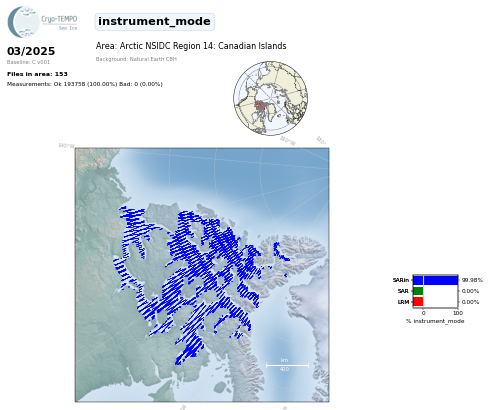Click the SARin 99.98% percentage value
This screenshot has width=492, height=410.
click(x=472, y=280)
